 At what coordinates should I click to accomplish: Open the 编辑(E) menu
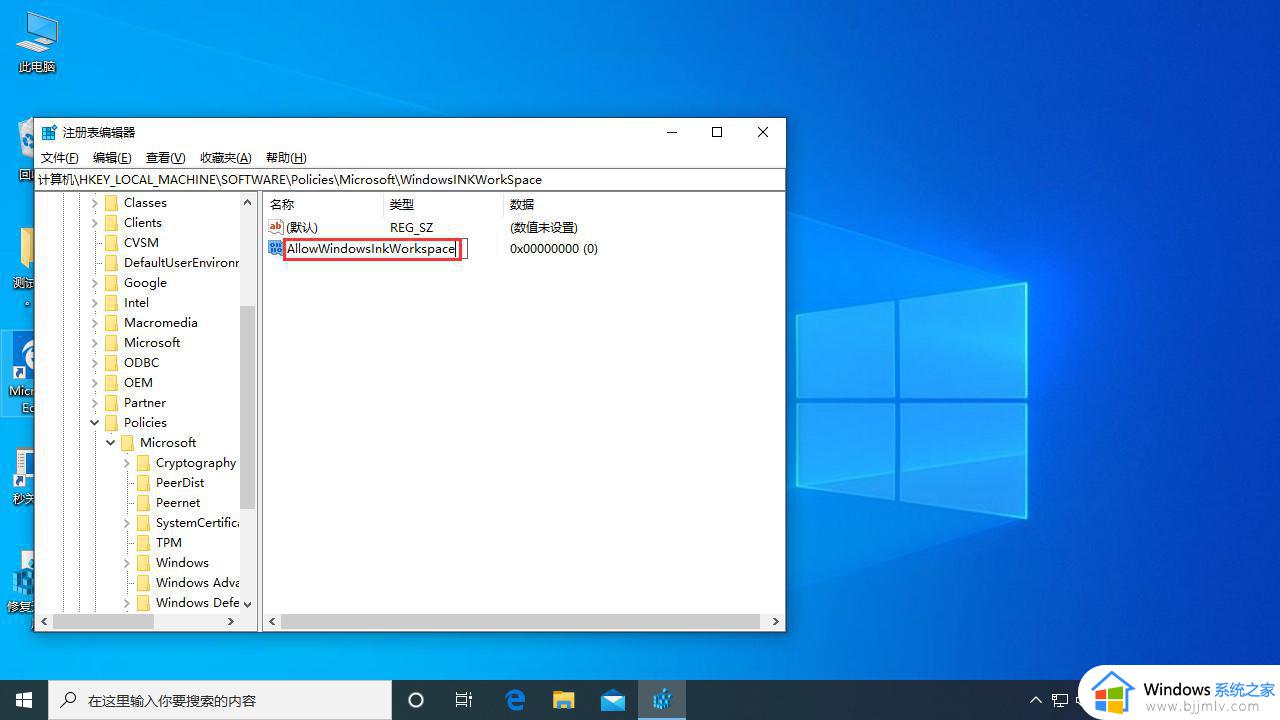click(x=112, y=158)
